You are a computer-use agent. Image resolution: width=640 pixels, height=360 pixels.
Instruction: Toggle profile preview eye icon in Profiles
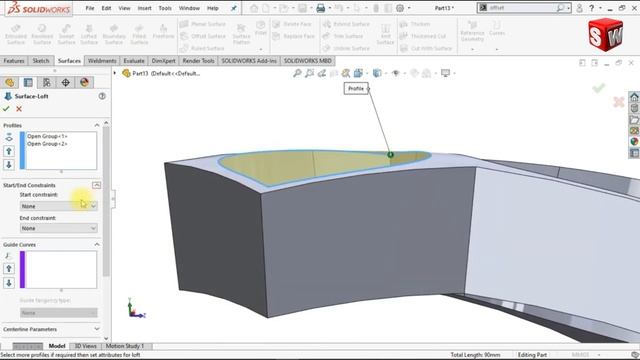[9, 138]
